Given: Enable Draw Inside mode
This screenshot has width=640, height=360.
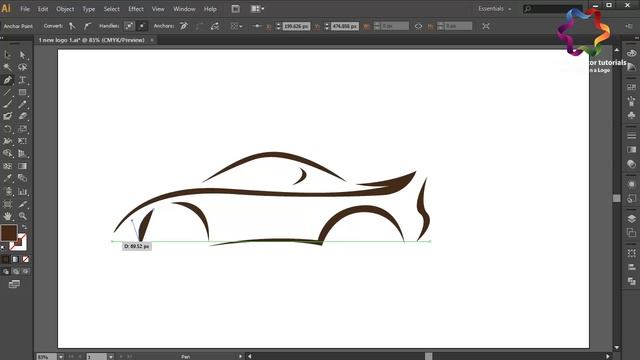Looking at the screenshot, I should click(x=26, y=271).
